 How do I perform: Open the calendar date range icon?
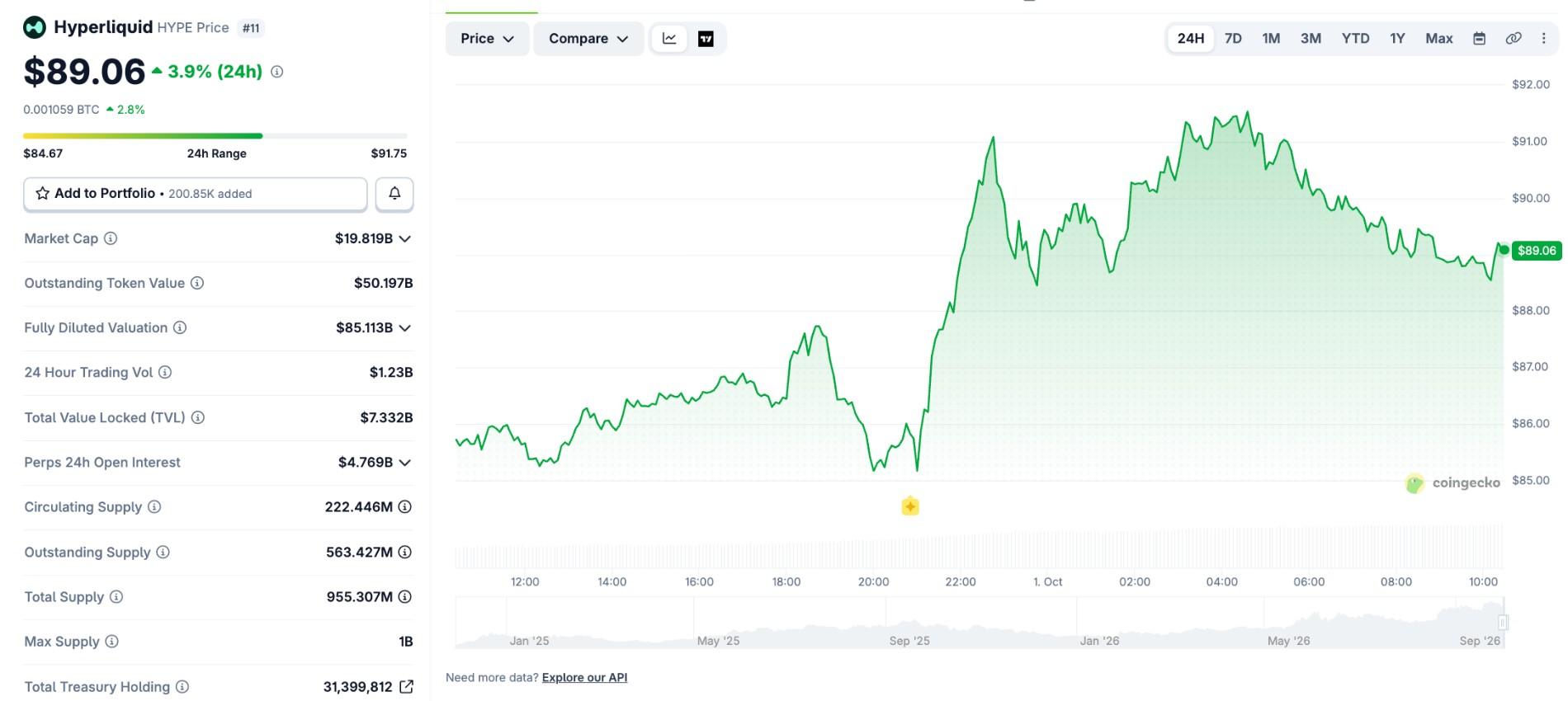click(x=1480, y=38)
